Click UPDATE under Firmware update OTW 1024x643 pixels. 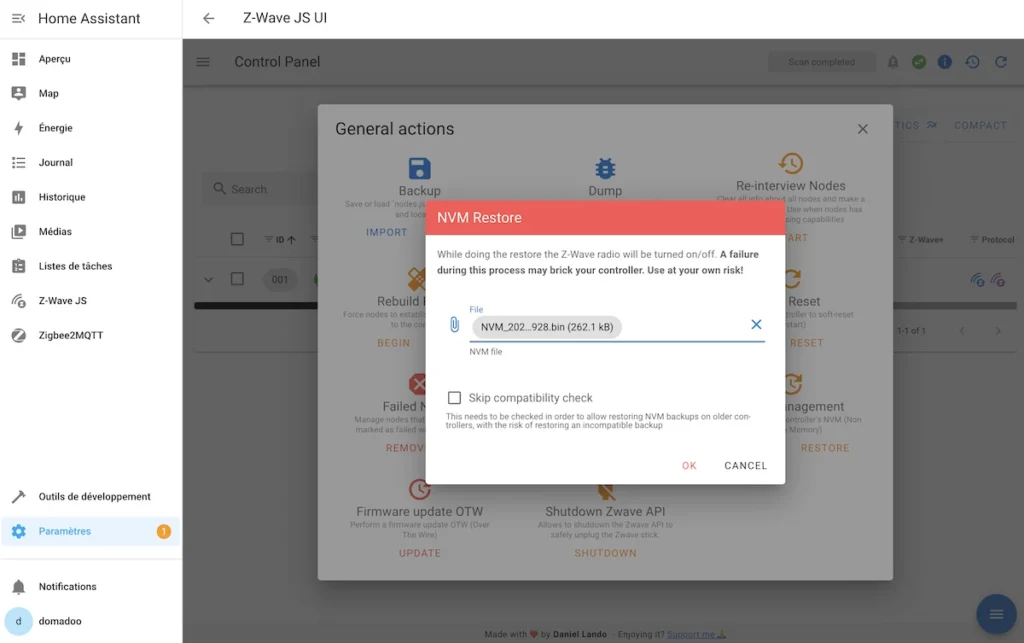(x=420, y=554)
